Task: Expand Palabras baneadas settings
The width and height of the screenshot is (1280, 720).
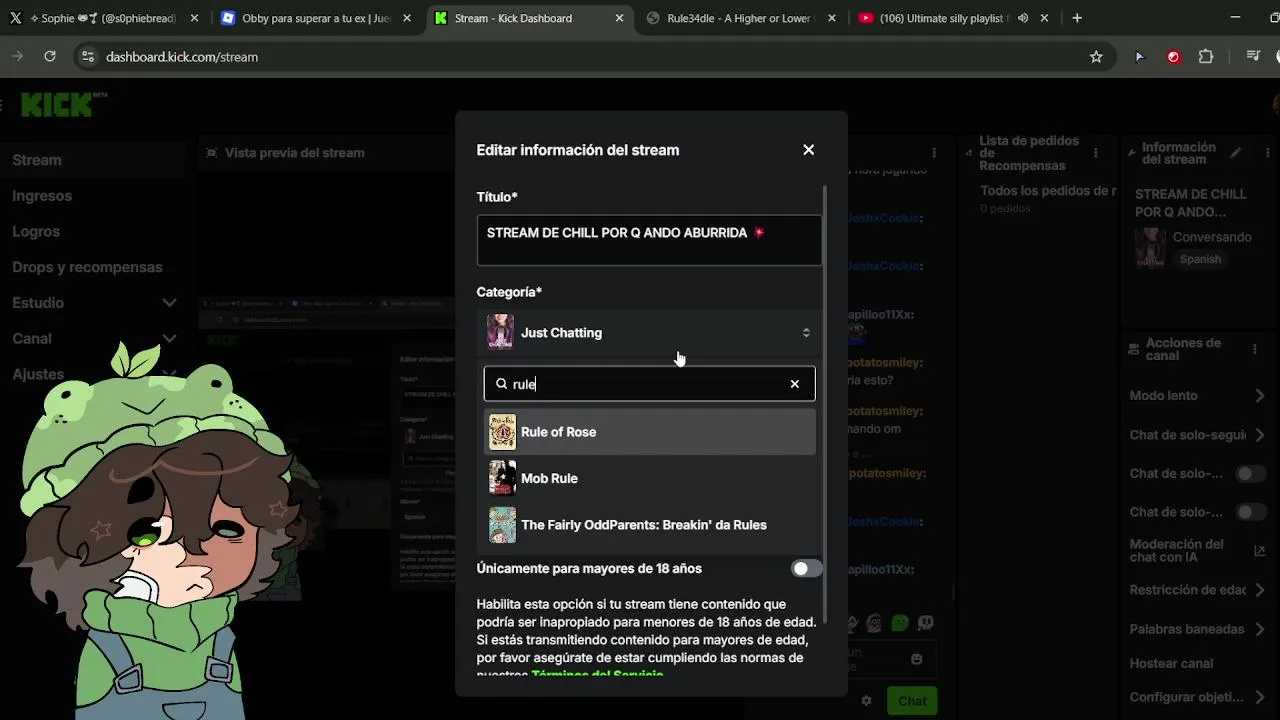Action: [1260, 629]
